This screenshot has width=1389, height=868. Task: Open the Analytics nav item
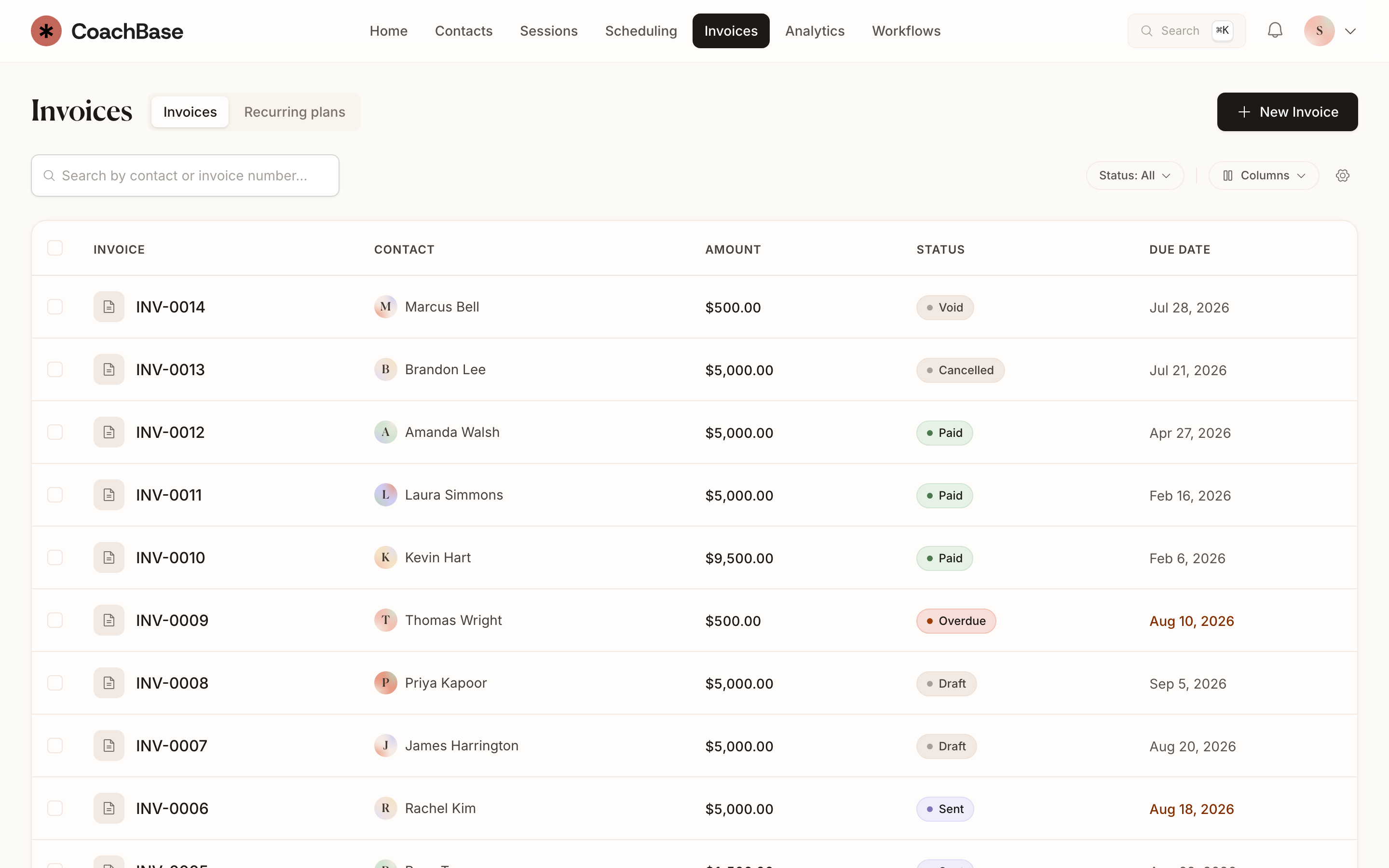pos(815,31)
